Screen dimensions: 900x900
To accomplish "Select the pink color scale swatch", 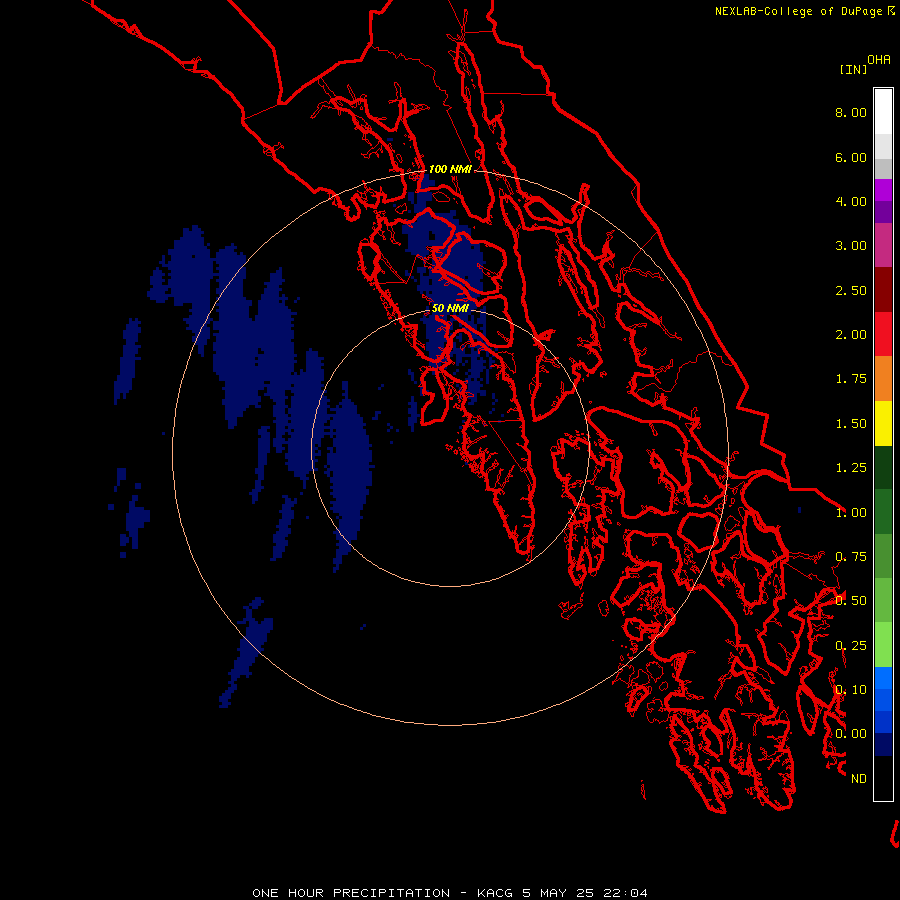I will (x=883, y=245).
